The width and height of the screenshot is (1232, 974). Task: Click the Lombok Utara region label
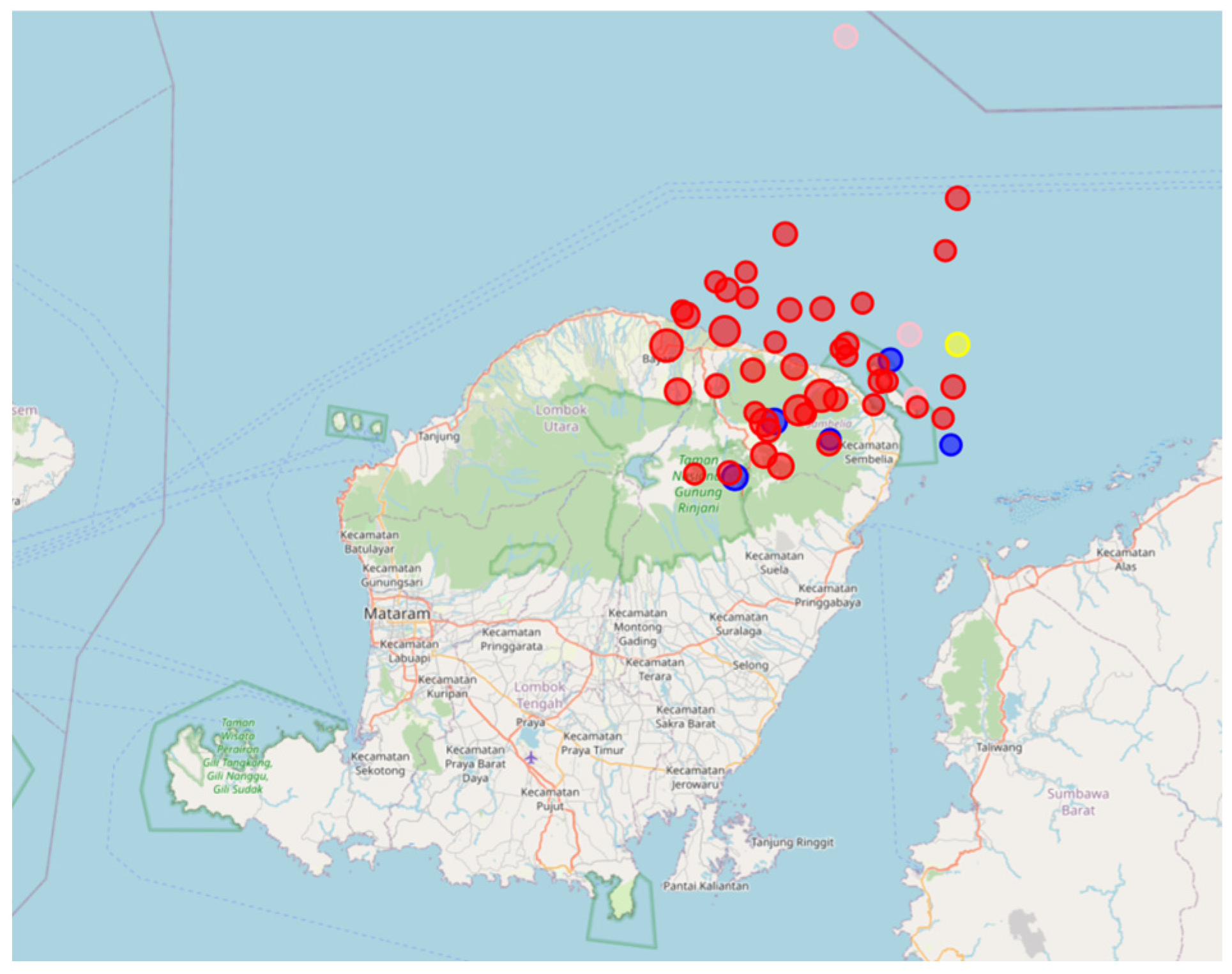[561, 418]
